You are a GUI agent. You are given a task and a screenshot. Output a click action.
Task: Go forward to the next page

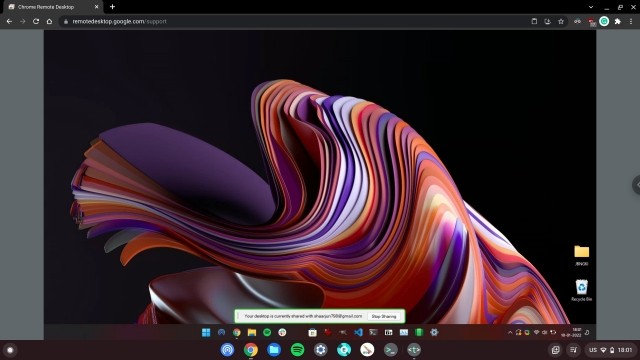[22, 21]
